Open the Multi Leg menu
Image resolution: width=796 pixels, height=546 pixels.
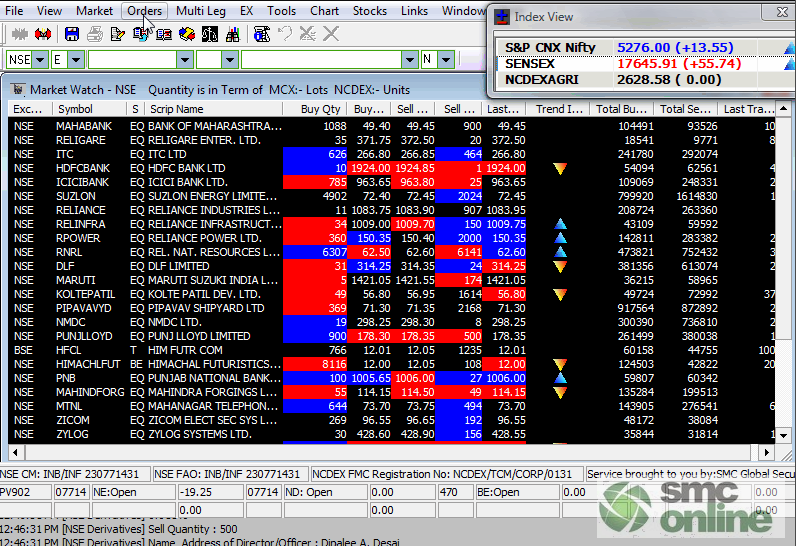pyautogui.click(x=200, y=11)
